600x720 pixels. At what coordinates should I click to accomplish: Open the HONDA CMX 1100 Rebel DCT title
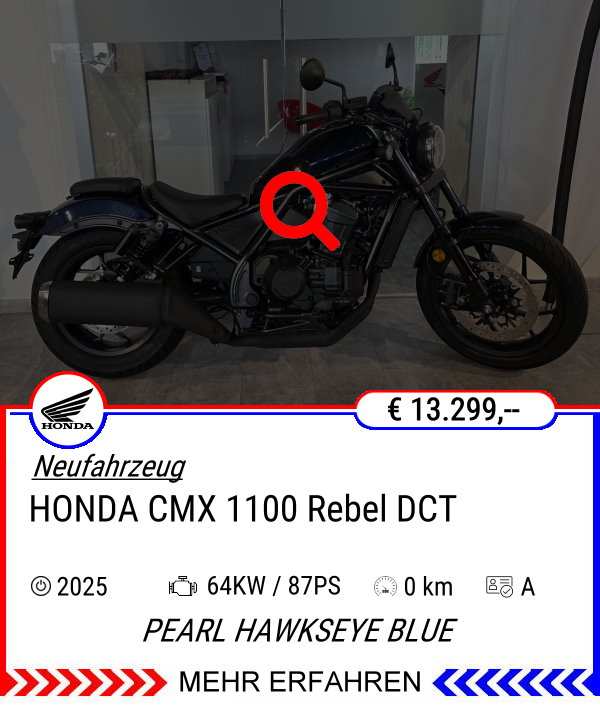tap(243, 509)
